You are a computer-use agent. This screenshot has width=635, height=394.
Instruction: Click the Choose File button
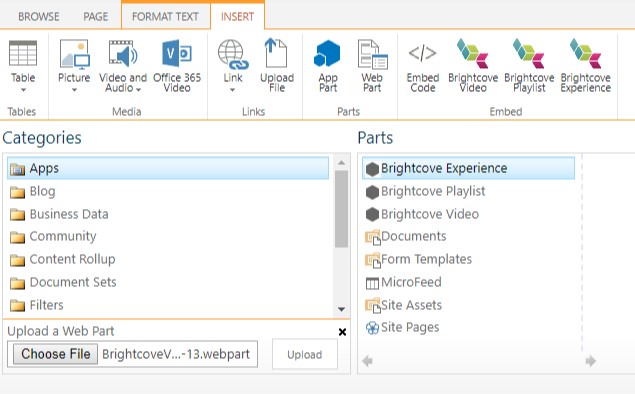tap(55, 354)
